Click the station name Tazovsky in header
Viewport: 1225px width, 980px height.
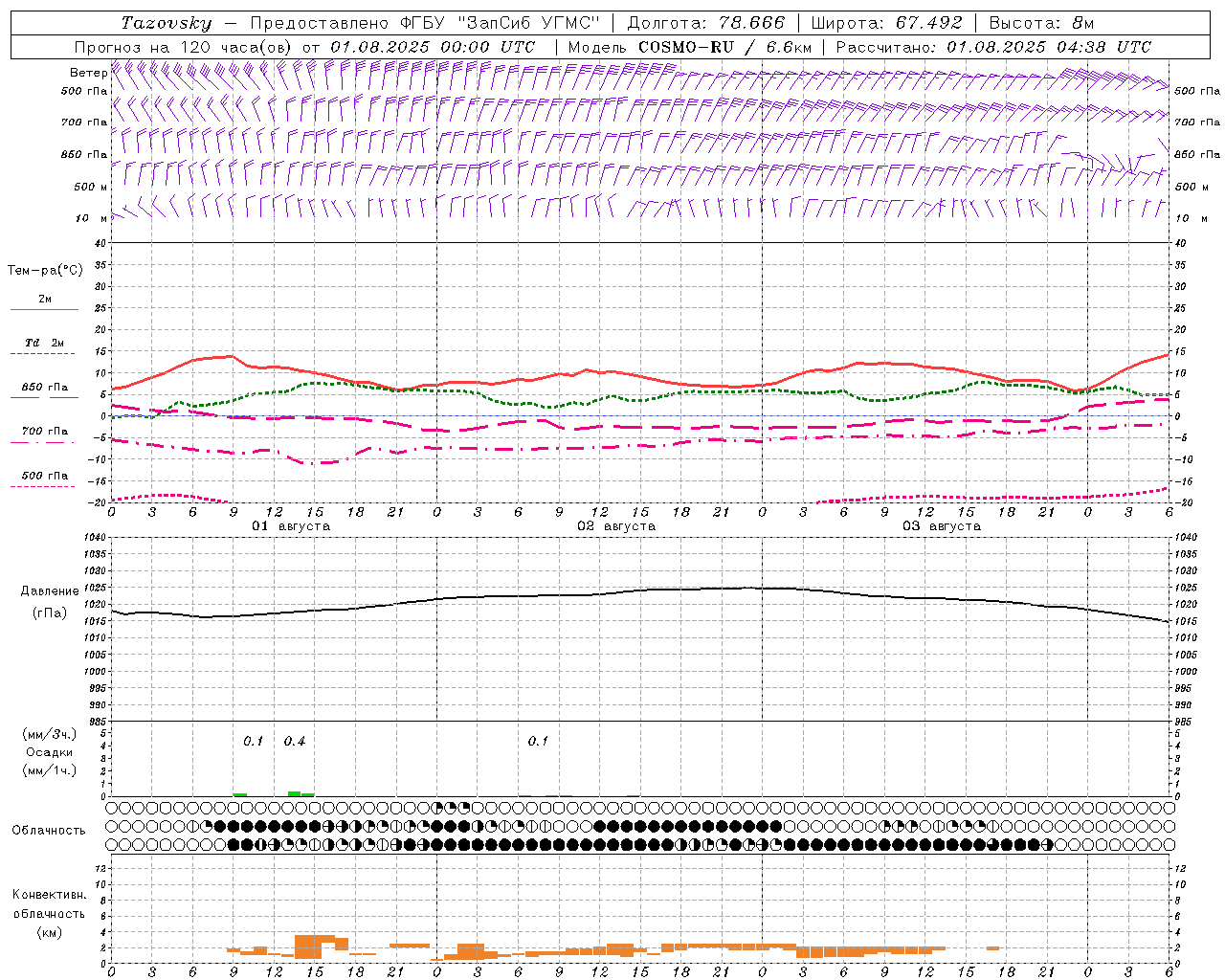point(166,23)
